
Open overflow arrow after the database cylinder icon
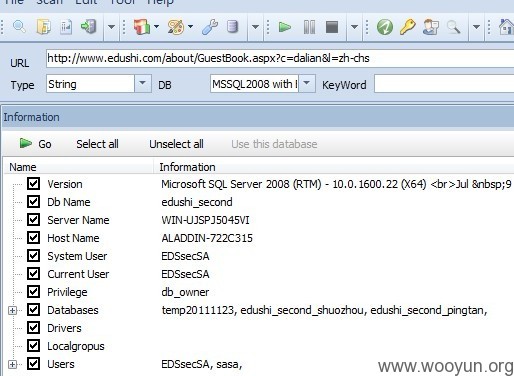255,27
